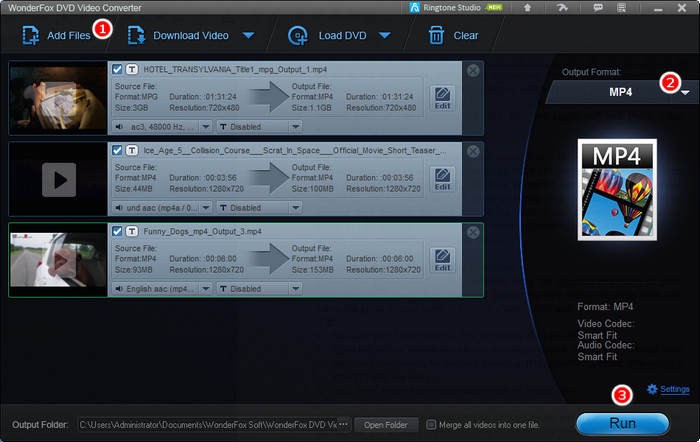This screenshot has height=442, width=700.
Task: Remove the Funny_Dogs video from list
Action: 473,232
